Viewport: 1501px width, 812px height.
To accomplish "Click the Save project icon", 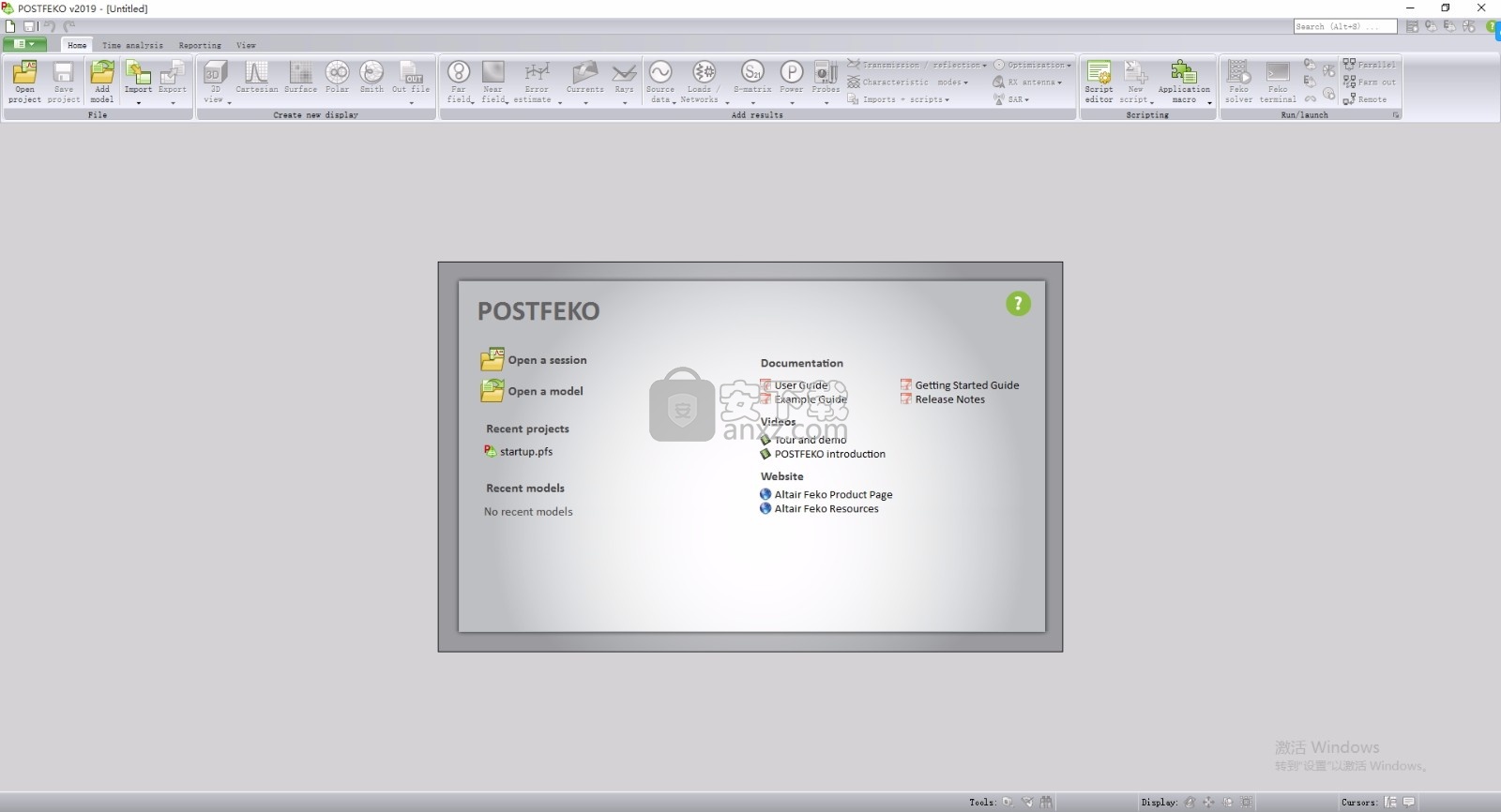I will tap(64, 82).
